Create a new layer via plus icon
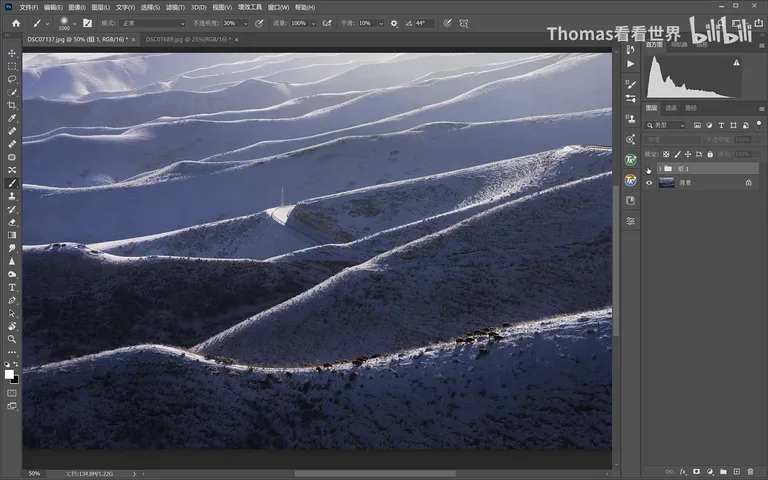This screenshot has height=480, width=768. click(x=737, y=472)
